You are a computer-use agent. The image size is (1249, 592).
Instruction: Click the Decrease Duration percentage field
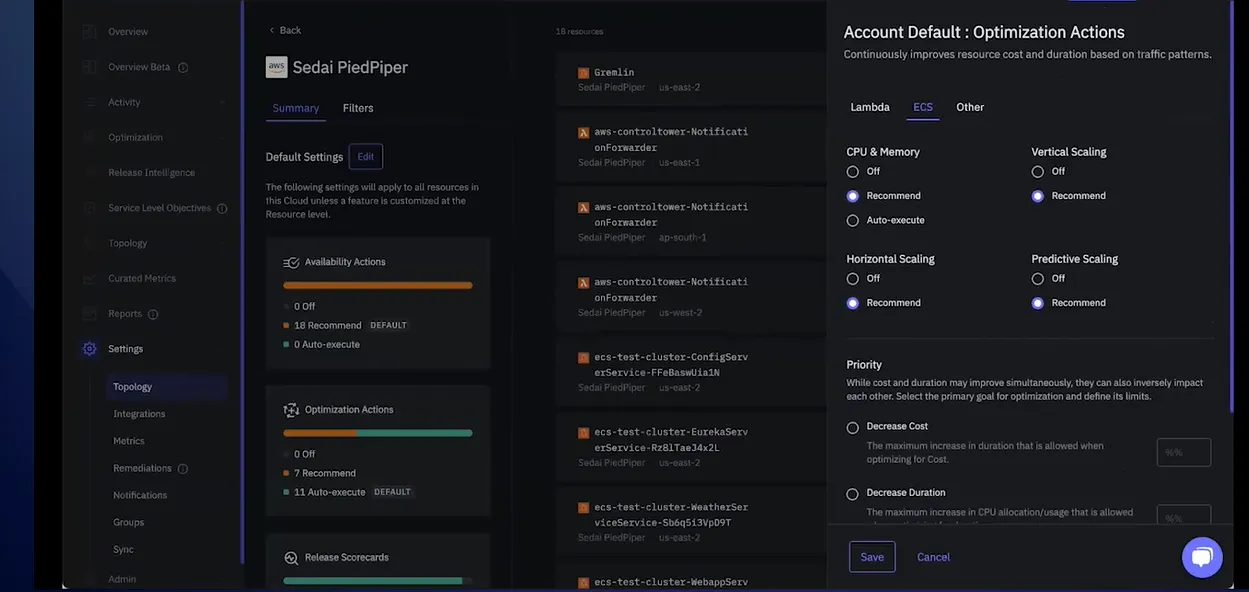(1184, 516)
